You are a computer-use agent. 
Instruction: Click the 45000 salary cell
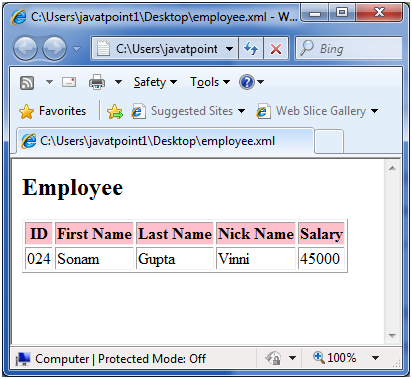click(321, 259)
